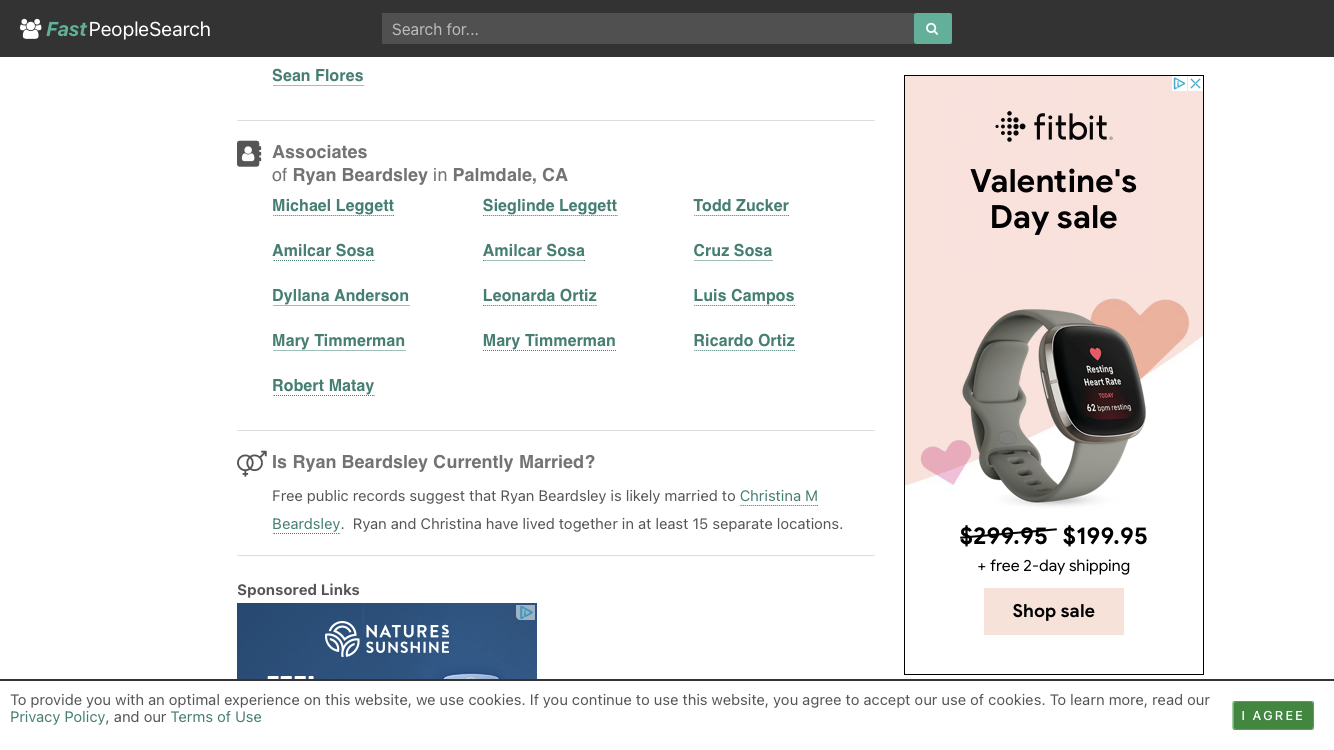Click the Shop sale button in Fitbit ad
Viewport: 1334px width, 750px height.
1054,611
